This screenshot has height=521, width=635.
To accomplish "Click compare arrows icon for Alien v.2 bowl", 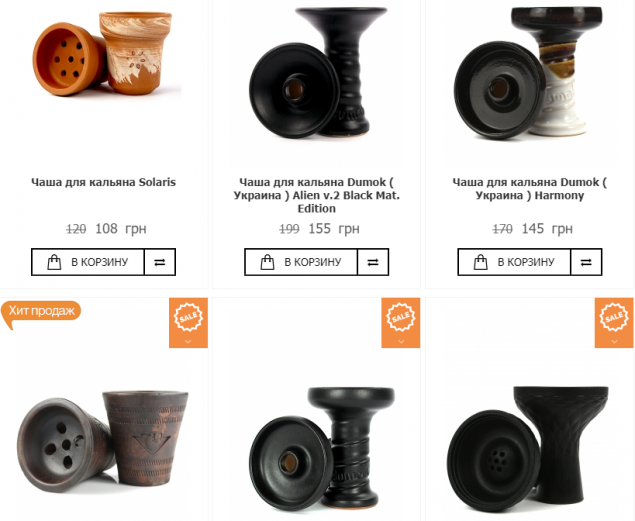I will click(373, 262).
